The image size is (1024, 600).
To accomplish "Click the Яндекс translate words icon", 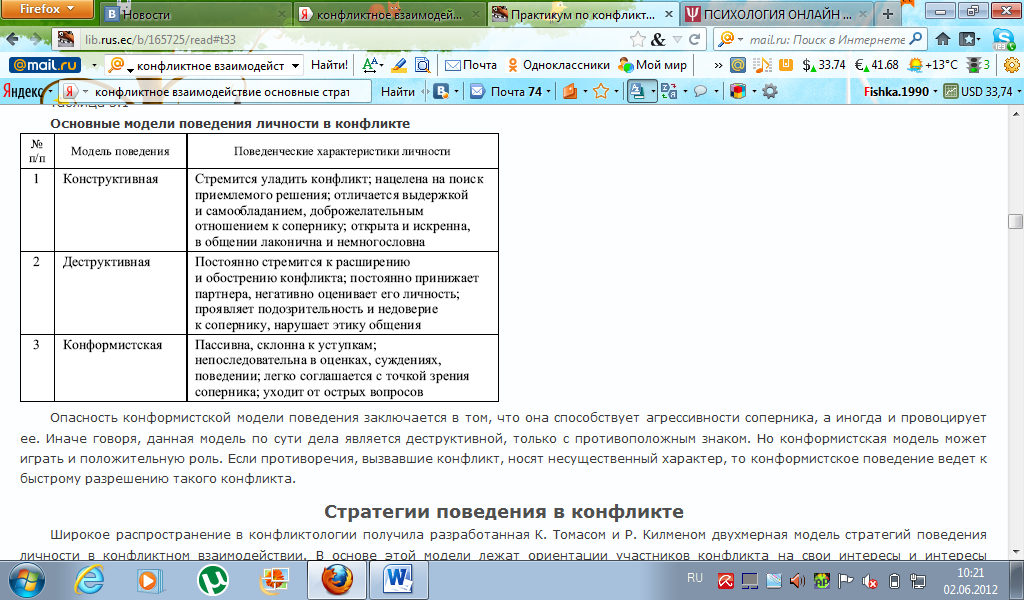I will click(x=669, y=91).
